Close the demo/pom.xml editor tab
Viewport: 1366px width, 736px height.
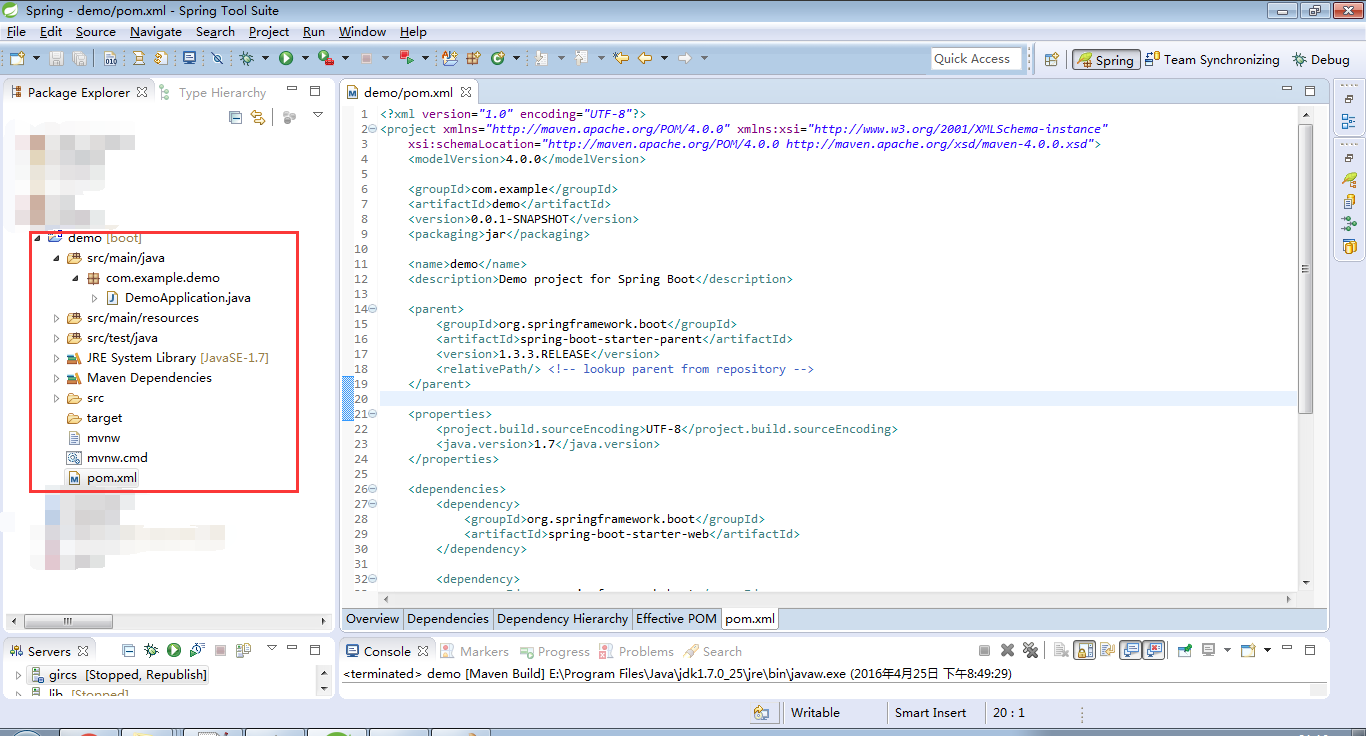tap(466, 93)
